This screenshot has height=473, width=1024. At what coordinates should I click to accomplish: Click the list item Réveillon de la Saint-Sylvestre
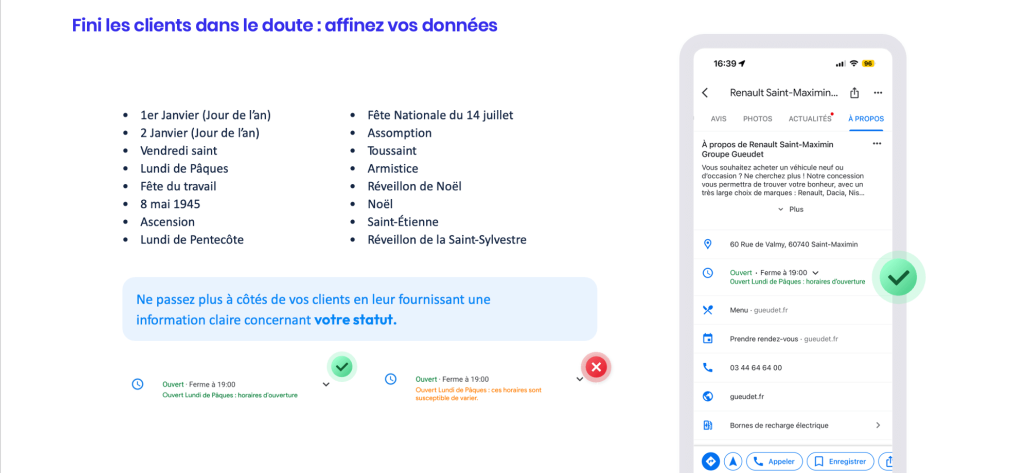click(447, 240)
